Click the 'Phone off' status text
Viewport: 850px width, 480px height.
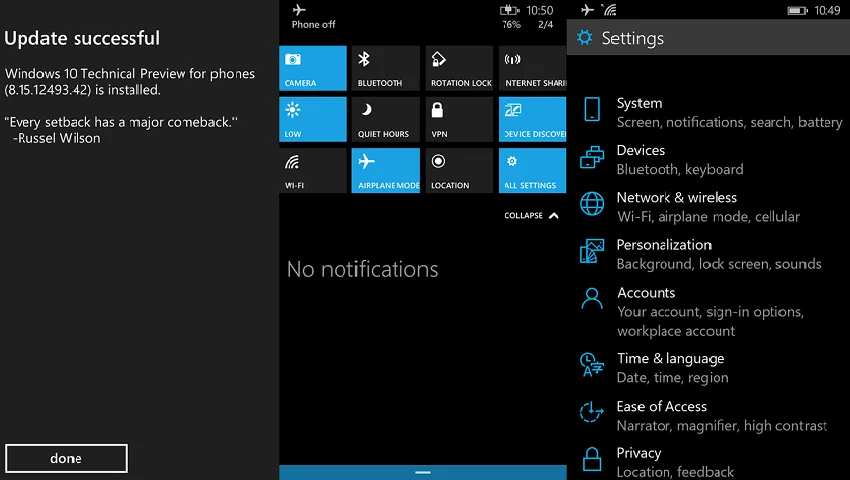pyautogui.click(x=313, y=24)
